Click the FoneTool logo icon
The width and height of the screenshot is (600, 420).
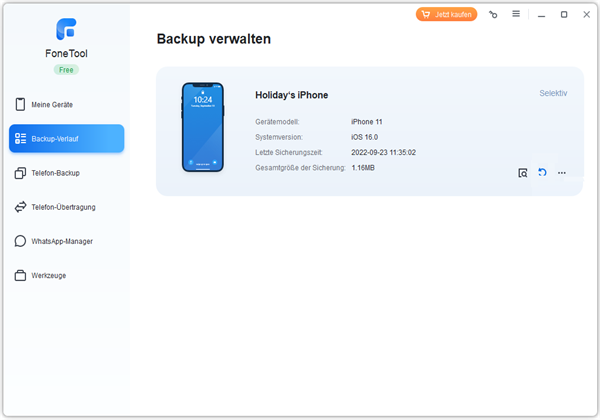[x=67, y=29]
